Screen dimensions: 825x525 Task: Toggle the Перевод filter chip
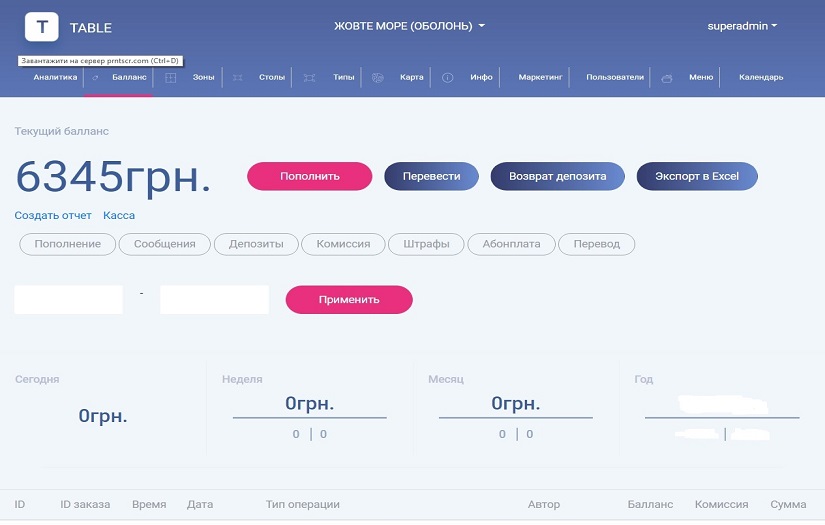(x=597, y=244)
